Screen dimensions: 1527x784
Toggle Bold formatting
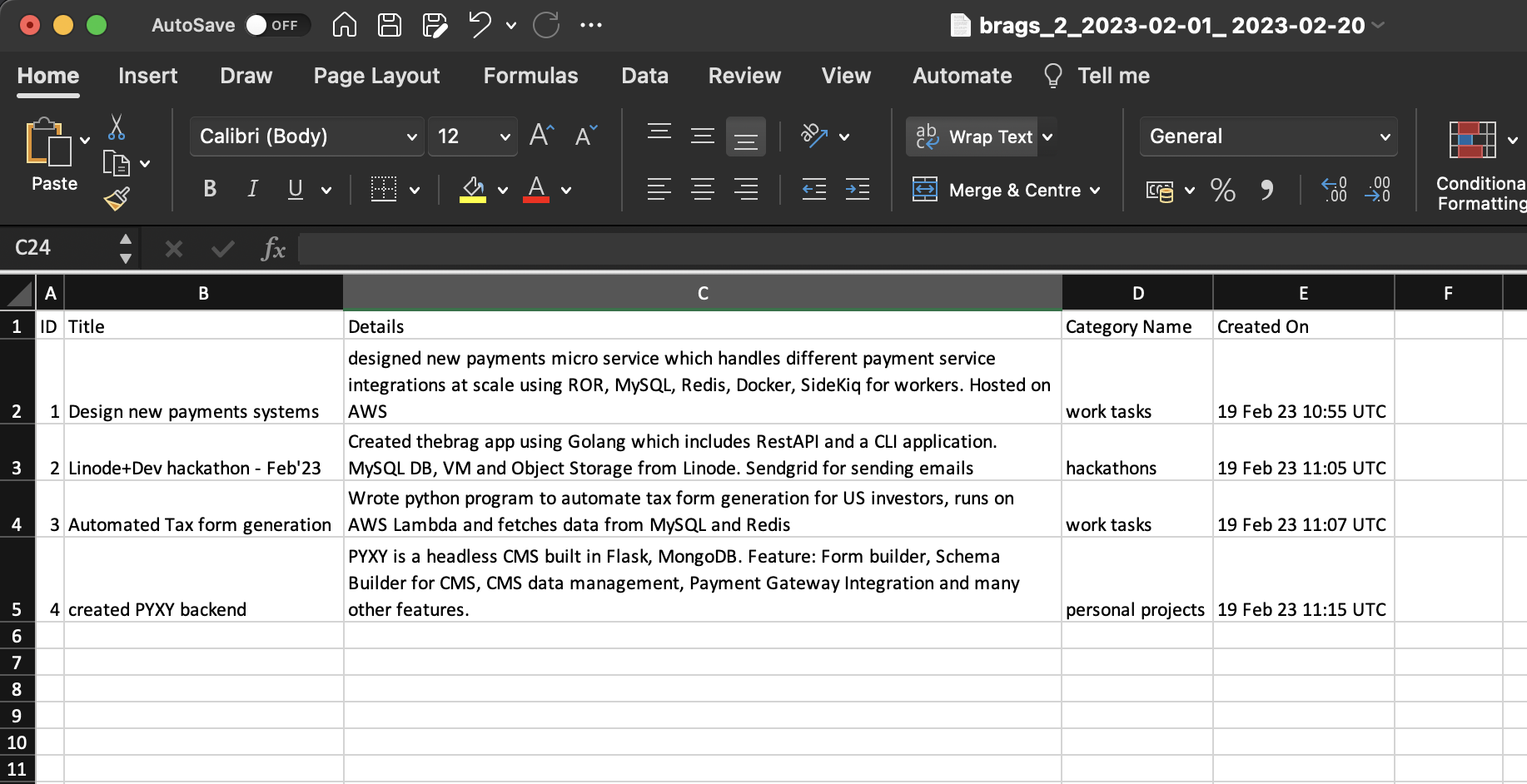pyautogui.click(x=210, y=189)
